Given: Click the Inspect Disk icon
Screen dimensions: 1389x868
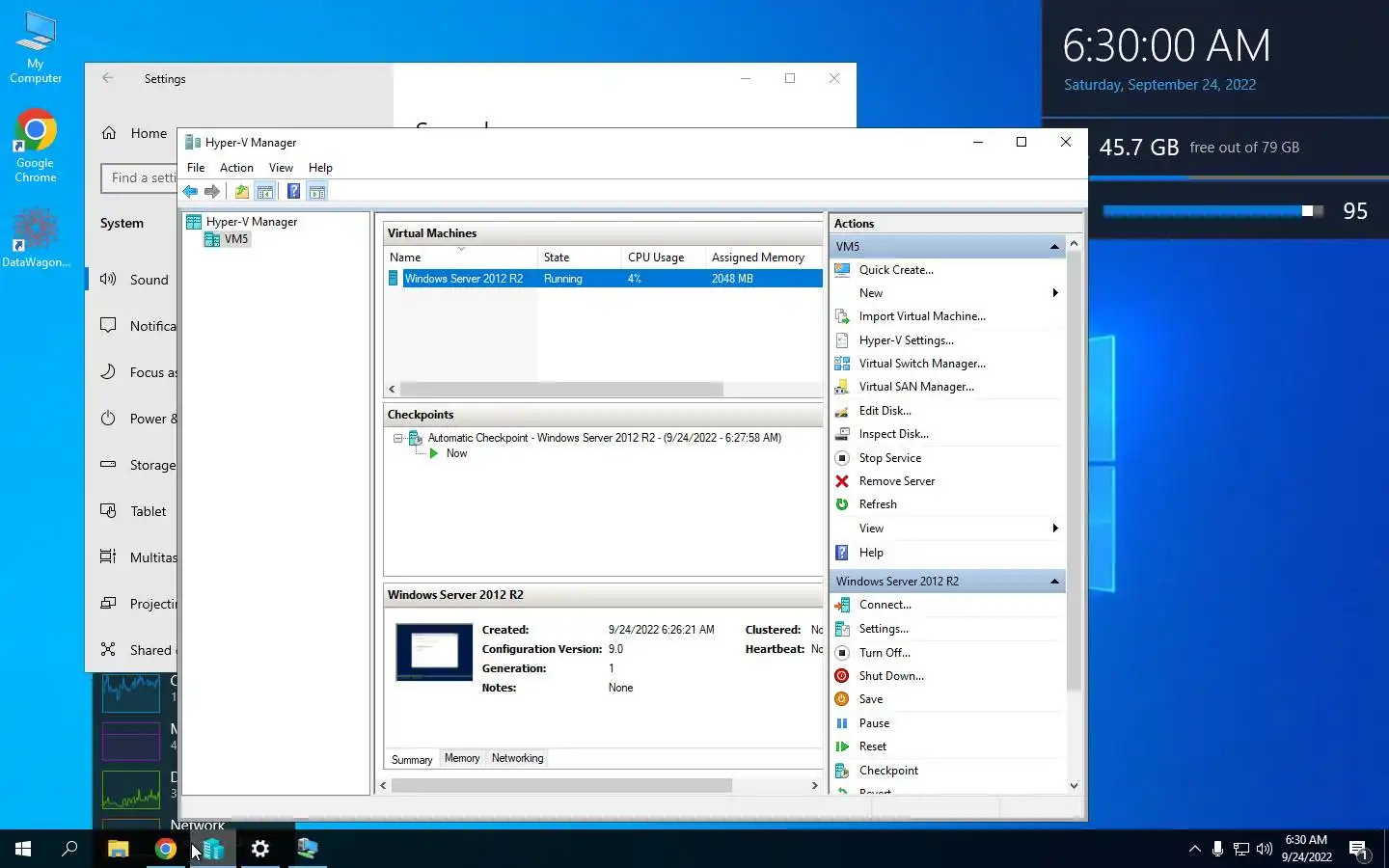Looking at the screenshot, I should 842,434.
